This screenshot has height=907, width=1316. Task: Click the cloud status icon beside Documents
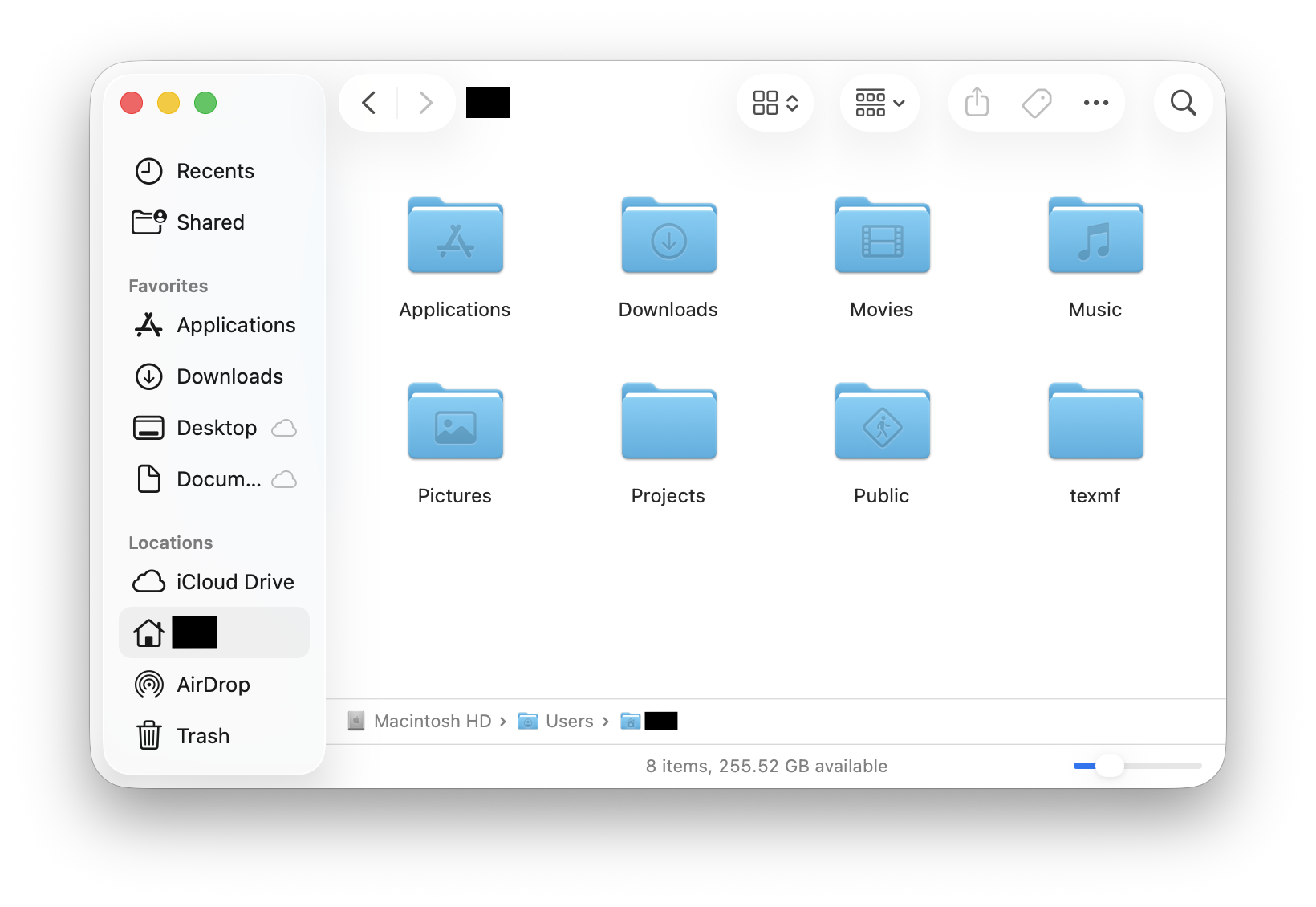(284, 480)
